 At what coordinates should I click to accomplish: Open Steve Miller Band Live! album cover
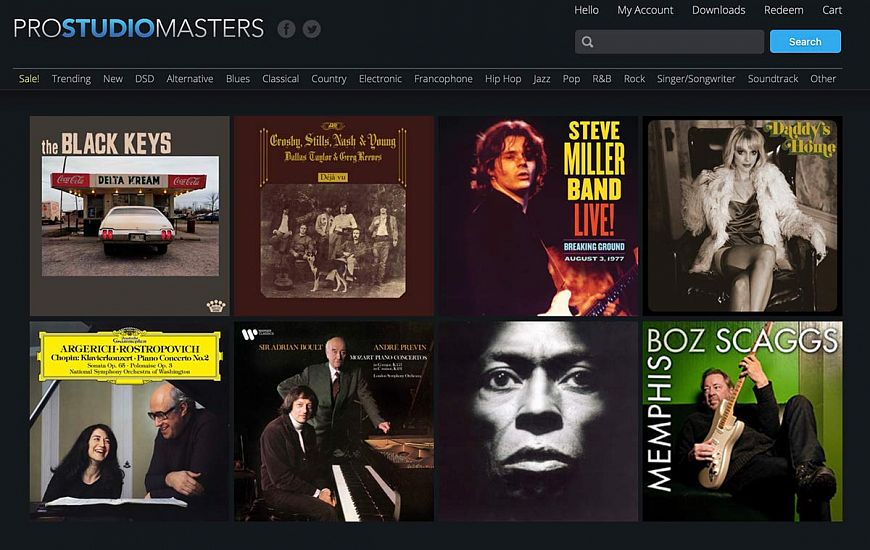point(538,216)
